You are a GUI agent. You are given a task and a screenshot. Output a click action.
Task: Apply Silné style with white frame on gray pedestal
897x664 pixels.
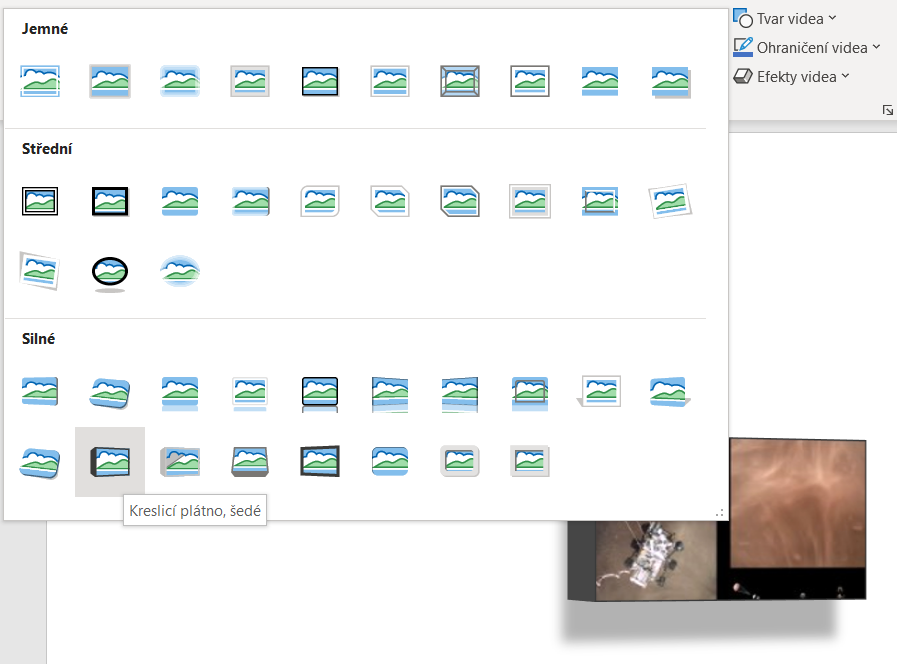point(600,391)
